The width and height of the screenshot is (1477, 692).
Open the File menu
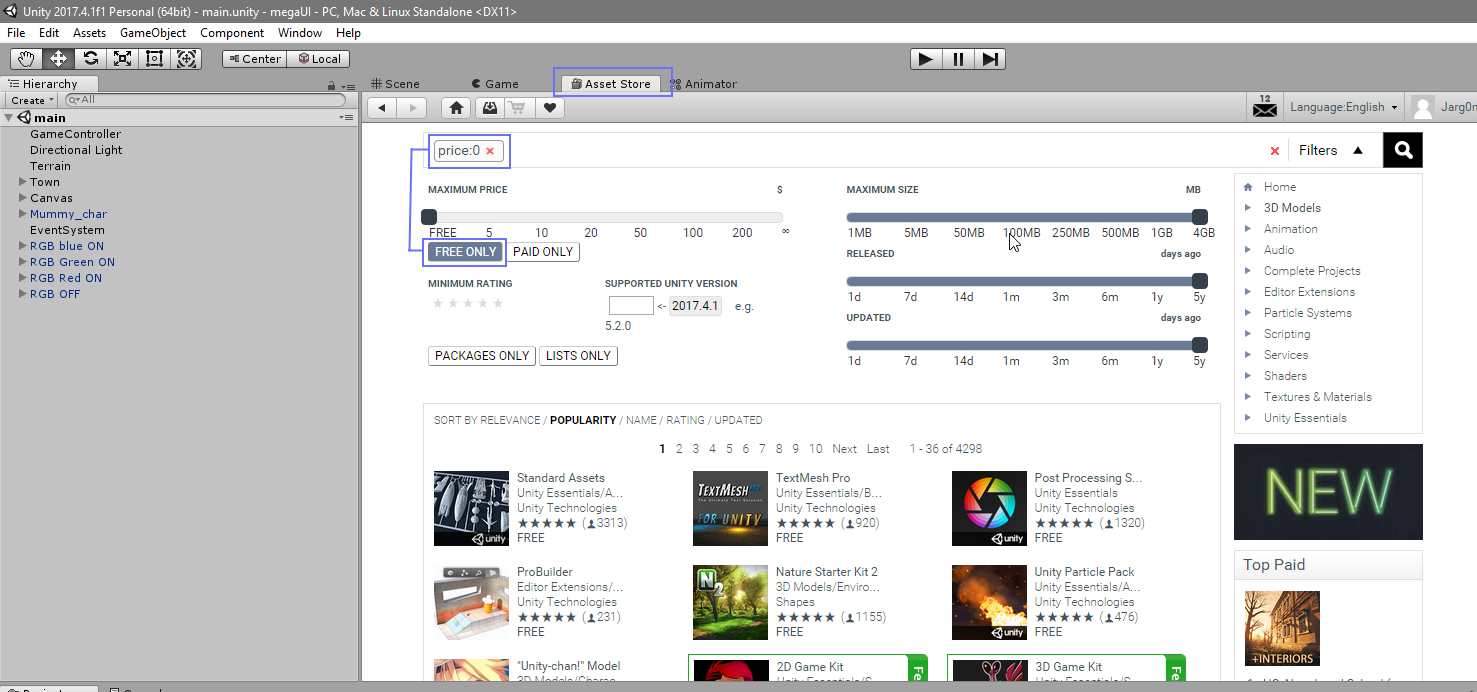point(16,33)
